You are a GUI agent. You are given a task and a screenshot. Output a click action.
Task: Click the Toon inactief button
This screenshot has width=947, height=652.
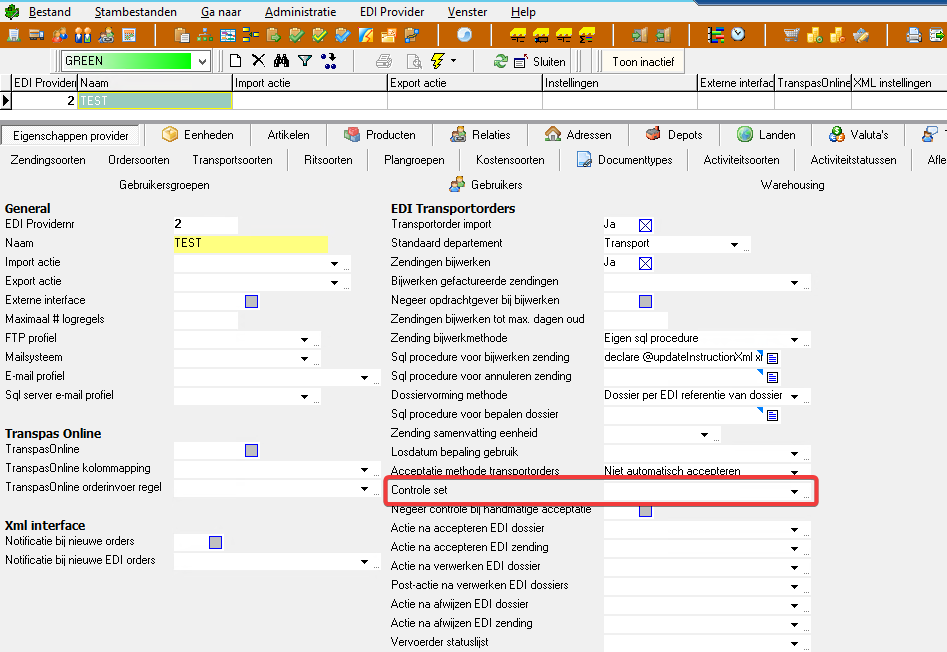point(643,61)
